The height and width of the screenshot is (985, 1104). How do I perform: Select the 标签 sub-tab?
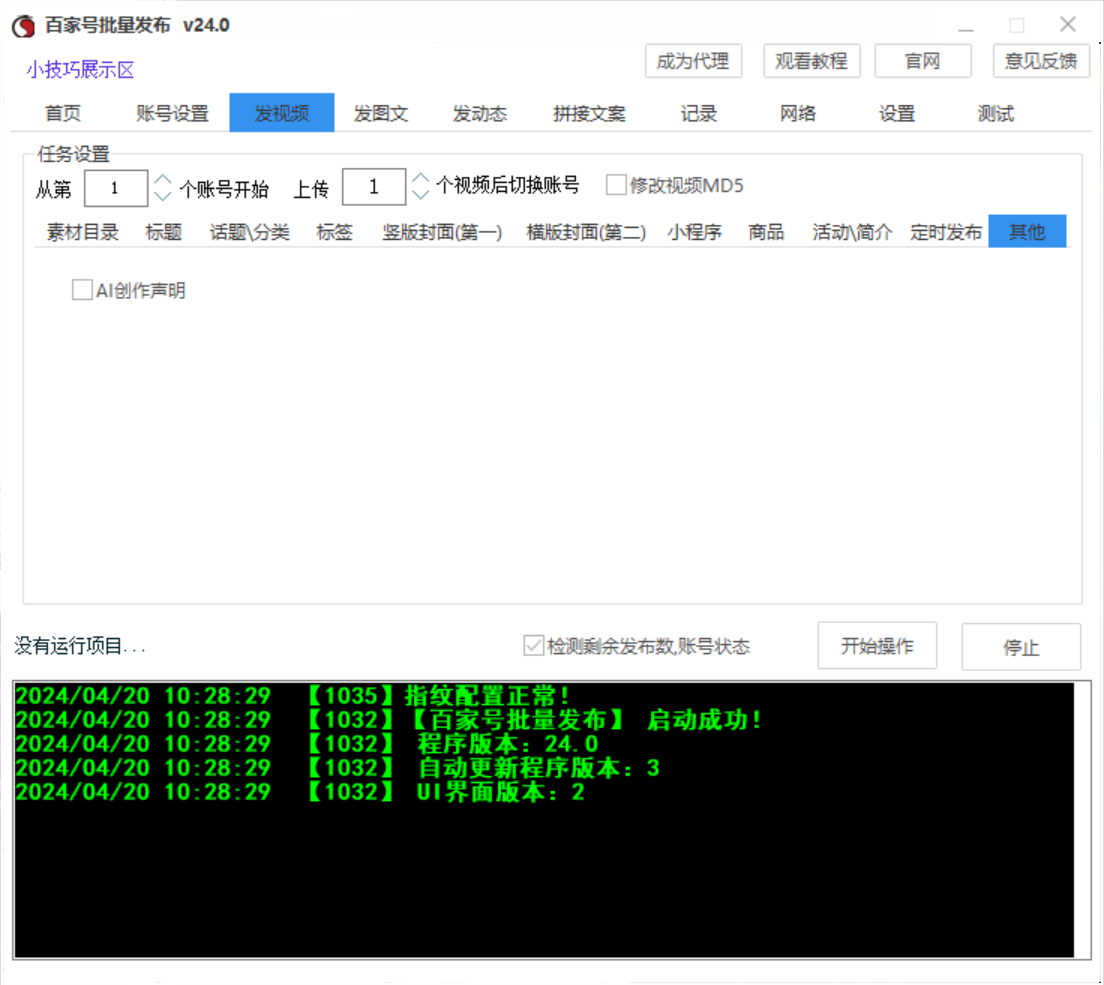(x=334, y=232)
